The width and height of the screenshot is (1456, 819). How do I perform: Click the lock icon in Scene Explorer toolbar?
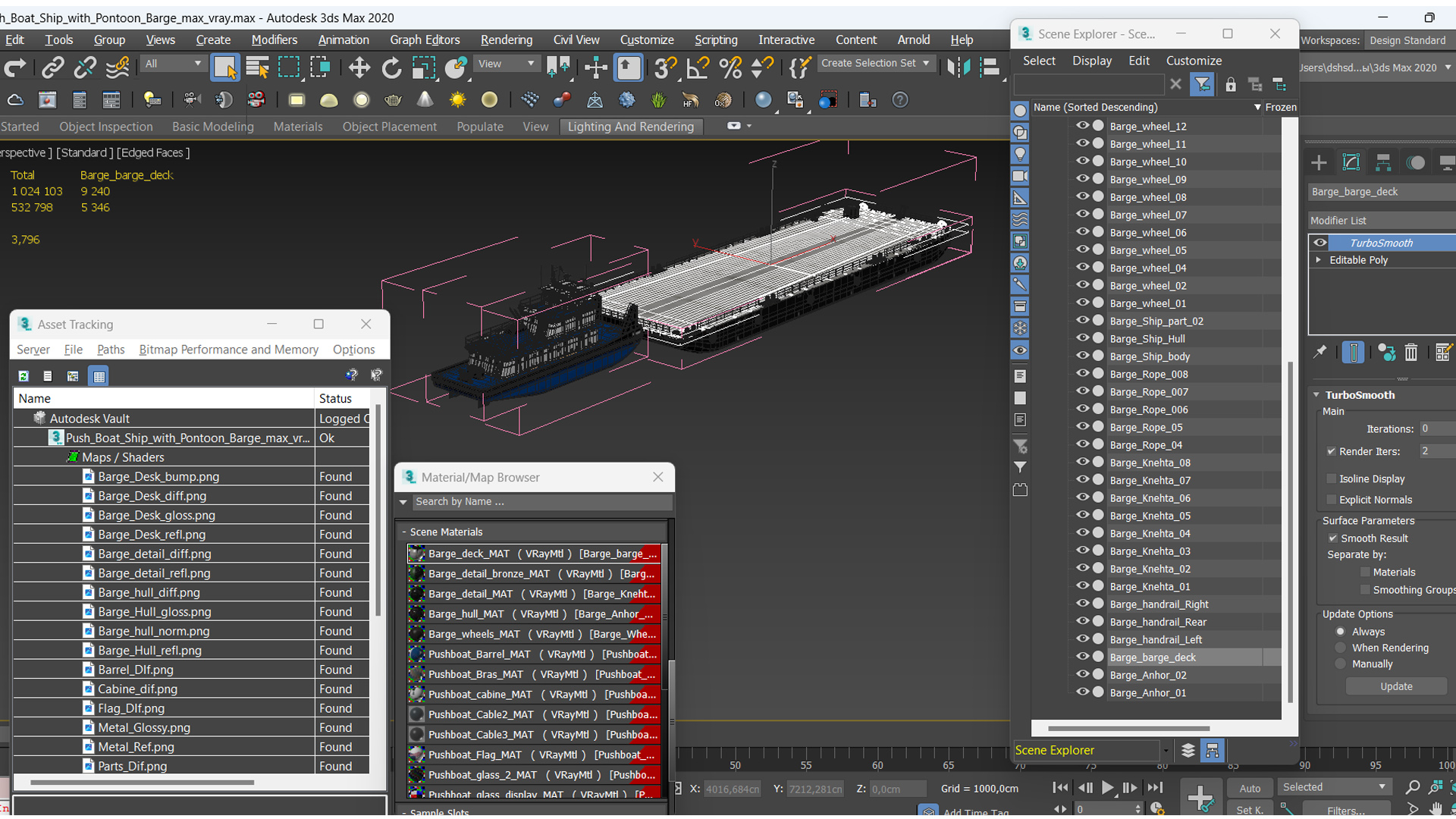(1230, 84)
